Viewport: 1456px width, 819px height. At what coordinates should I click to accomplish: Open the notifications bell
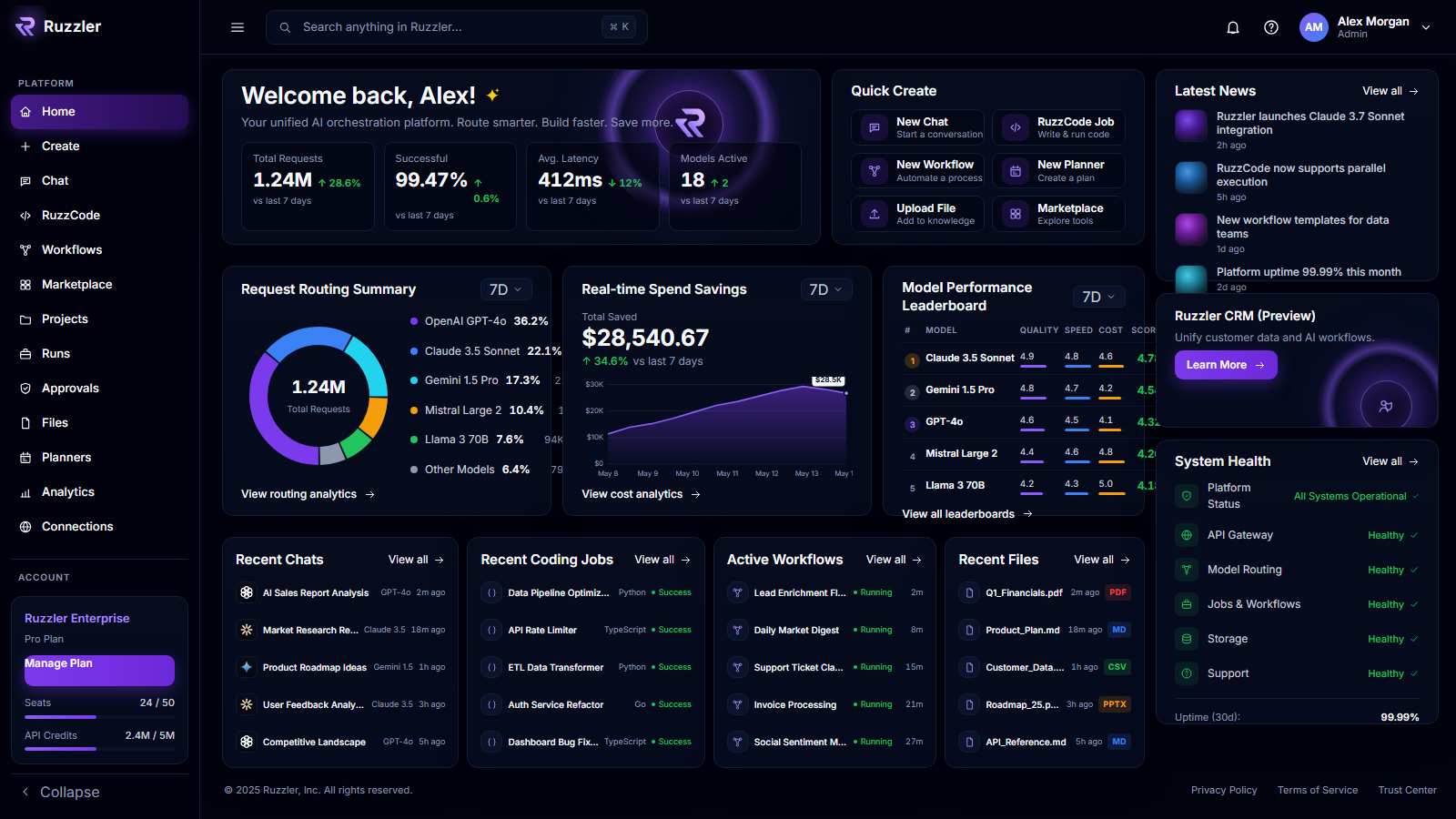[1233, 27]
